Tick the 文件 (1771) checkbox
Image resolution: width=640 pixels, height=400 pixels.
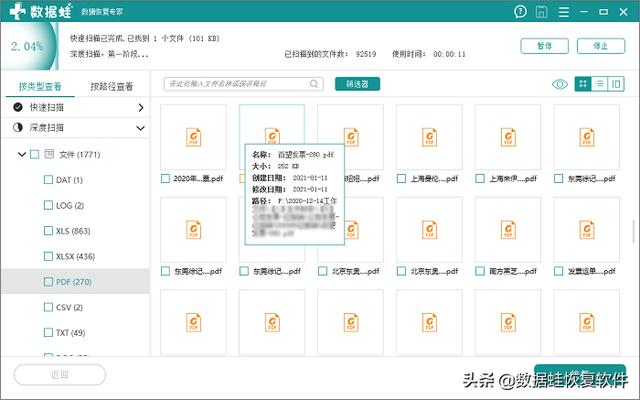[35, 154]
